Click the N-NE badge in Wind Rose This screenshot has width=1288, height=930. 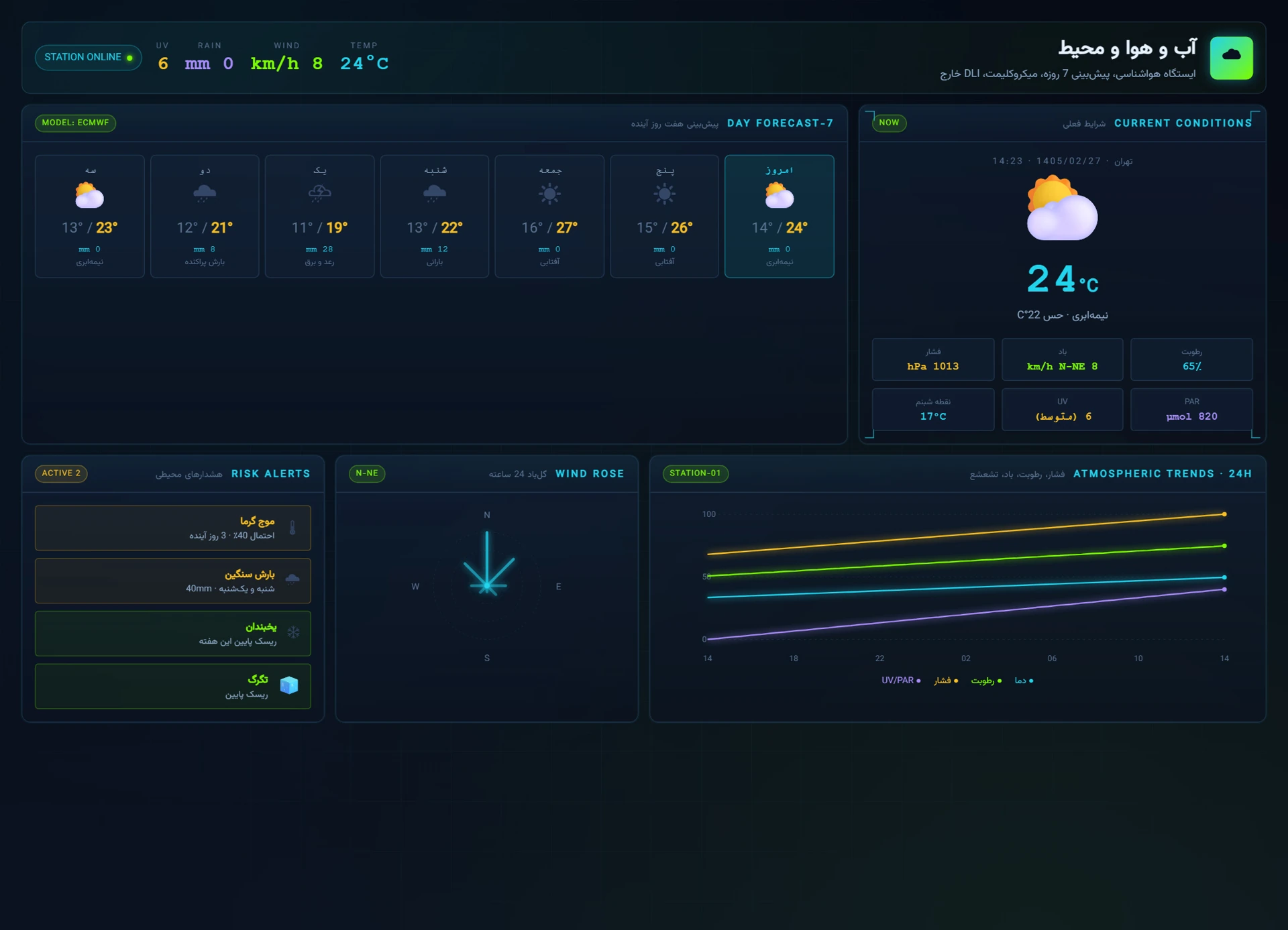367,473
